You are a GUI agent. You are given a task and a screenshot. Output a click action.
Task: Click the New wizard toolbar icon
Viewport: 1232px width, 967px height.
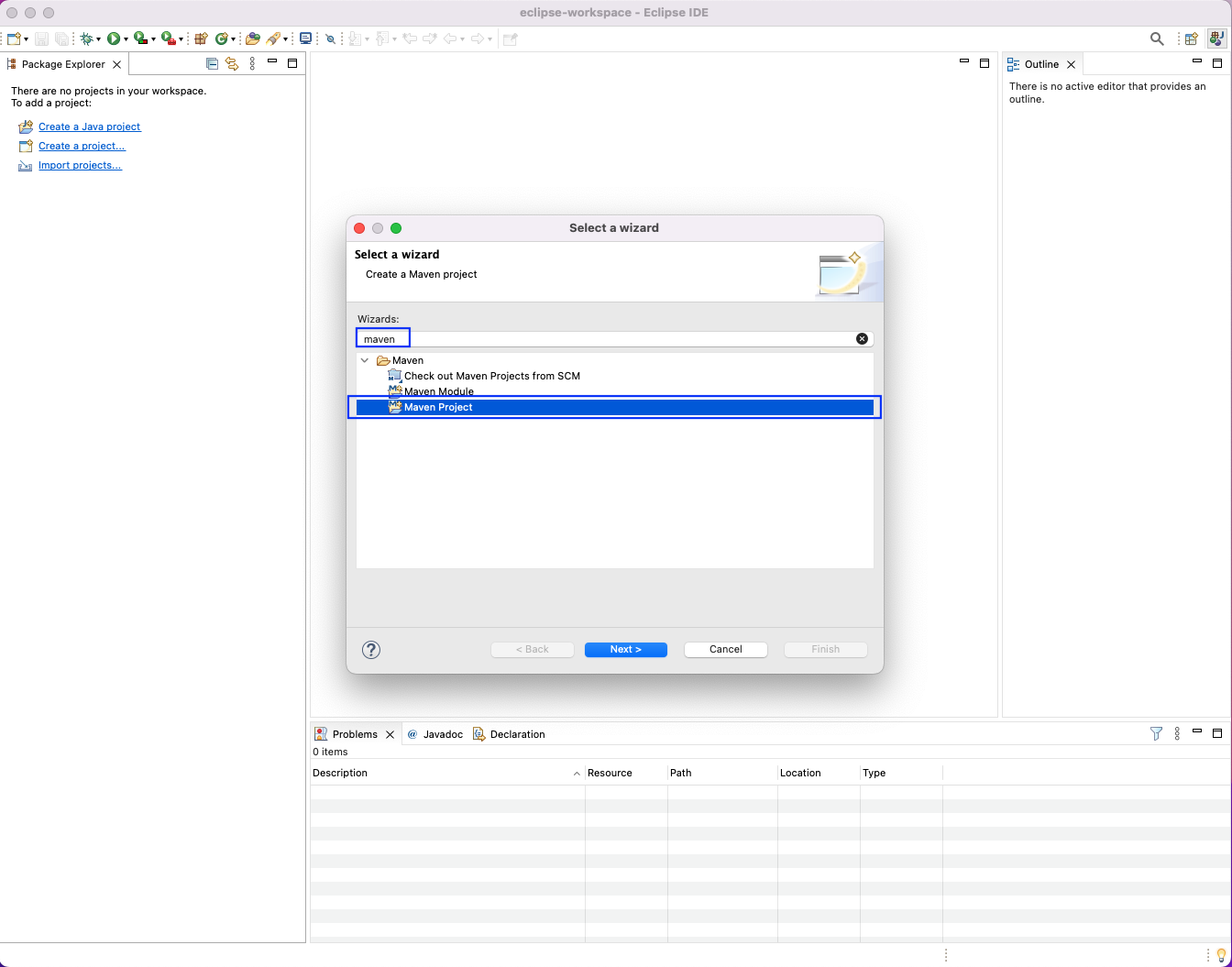(14, 38)
